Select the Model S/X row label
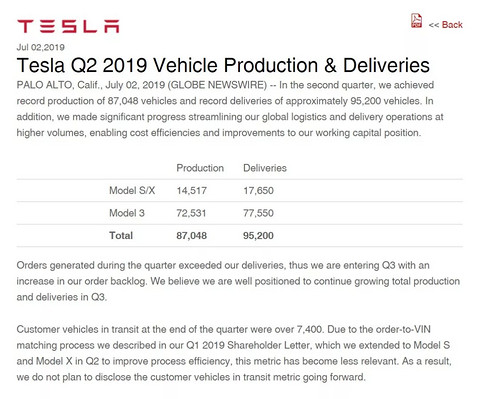This screenshot has height=399, width=480. 132,190
